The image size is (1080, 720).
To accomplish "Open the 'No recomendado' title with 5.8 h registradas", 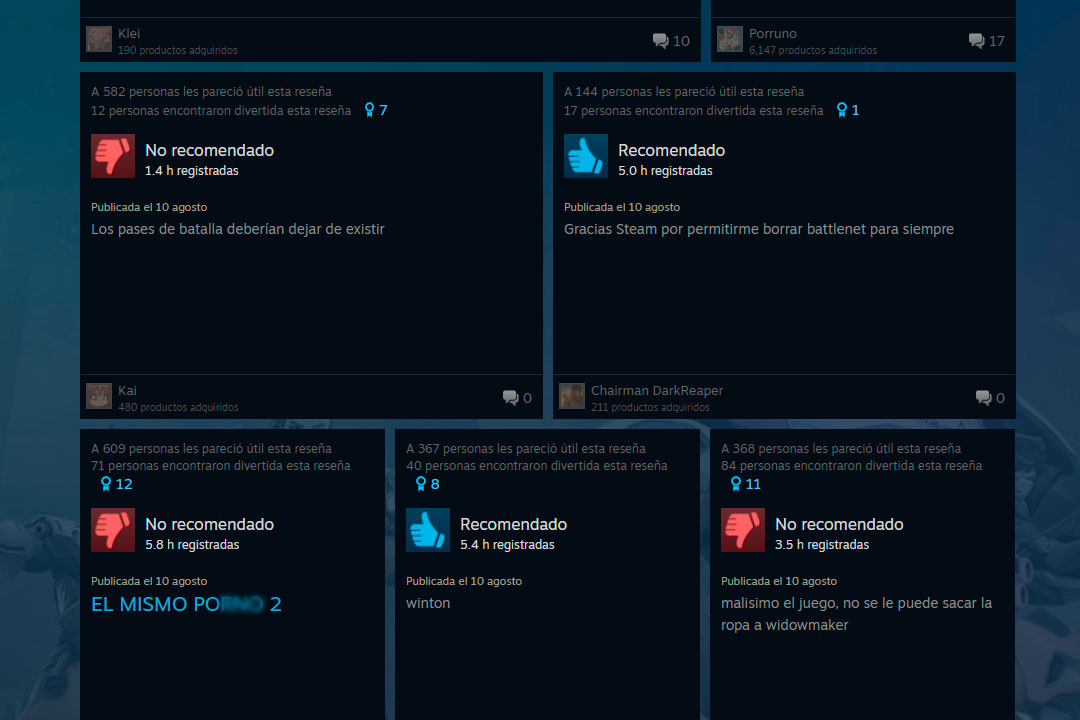I will 209,524.
